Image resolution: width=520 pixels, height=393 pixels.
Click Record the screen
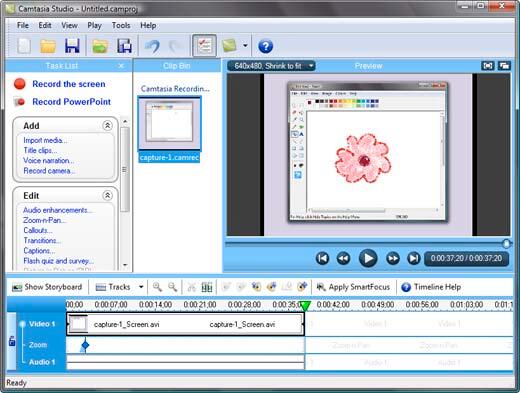pyautogui.click(x=69, y=84)
